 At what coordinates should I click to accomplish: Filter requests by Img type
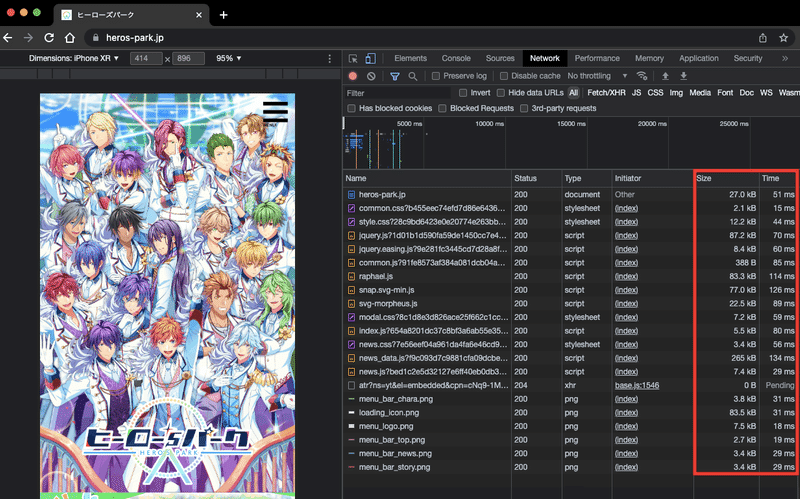click(676, 92)
